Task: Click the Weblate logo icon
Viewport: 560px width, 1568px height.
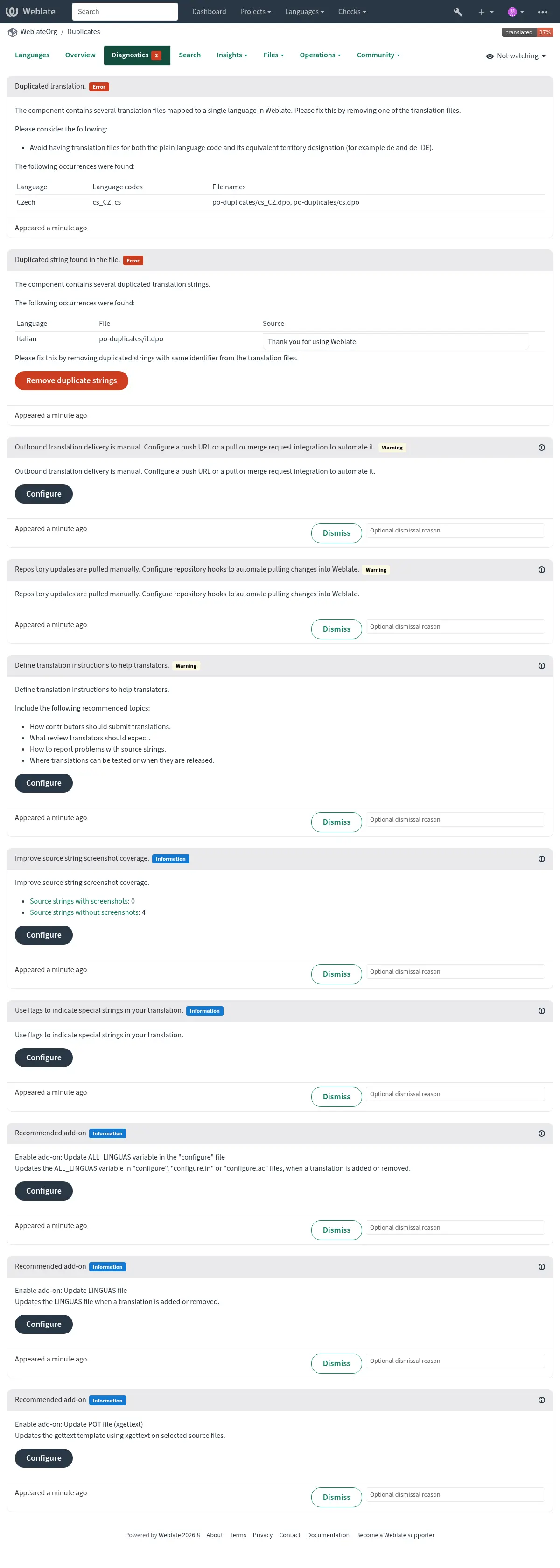Action: pyautogui.click(x=12, y=12)
